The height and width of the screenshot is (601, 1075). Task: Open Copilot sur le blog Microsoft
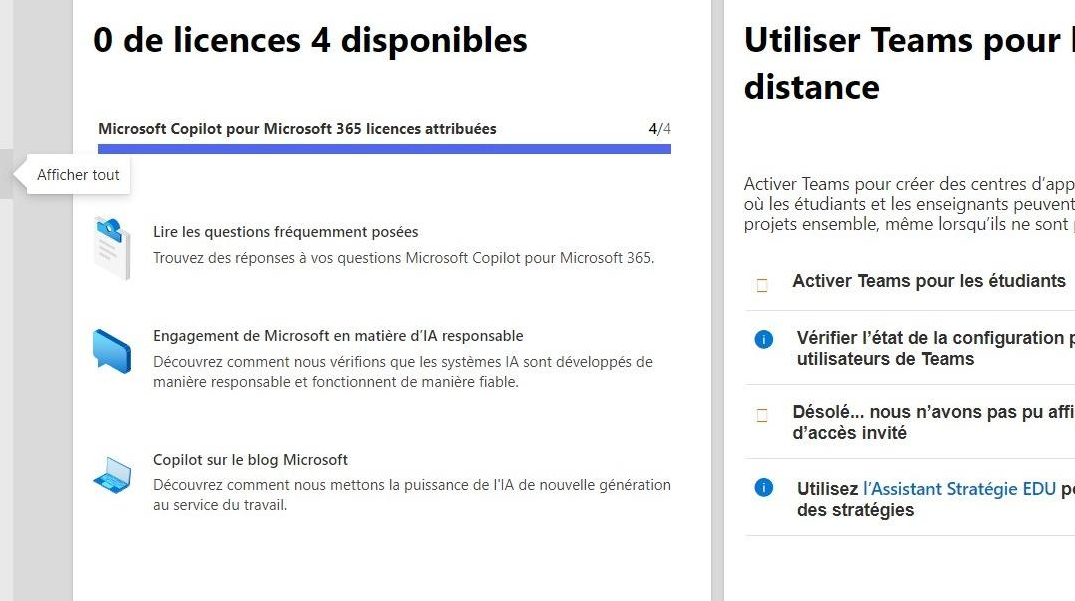pos(250,460)
